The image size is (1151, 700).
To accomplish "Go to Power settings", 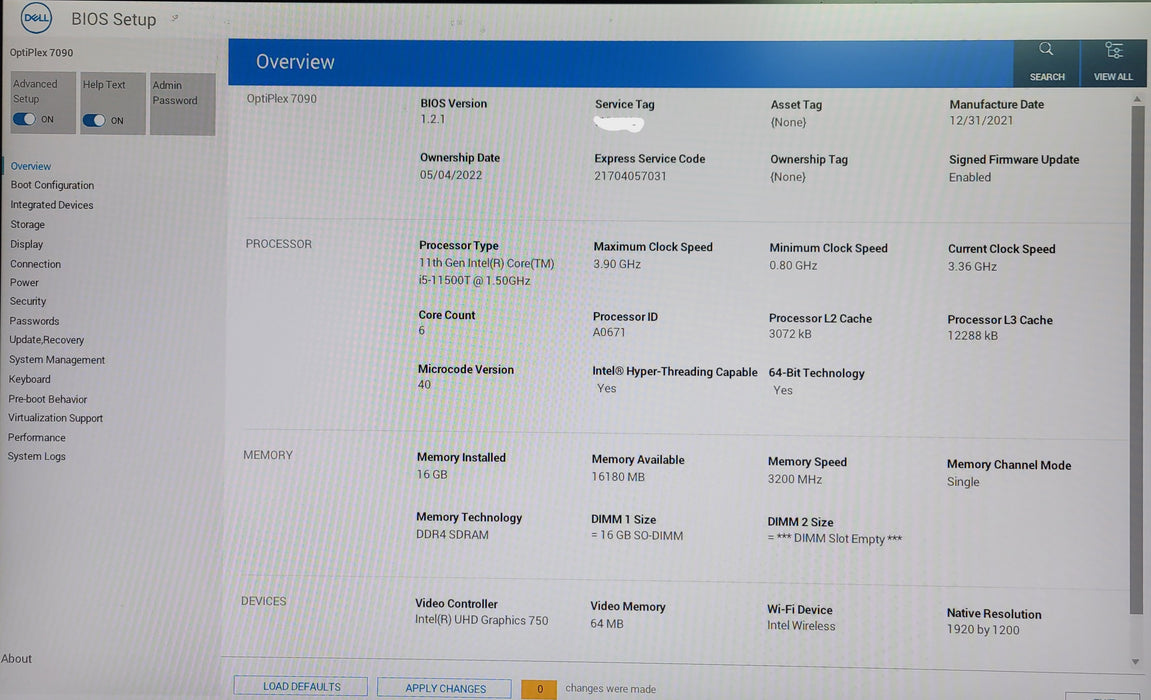I will pos(24,282).
